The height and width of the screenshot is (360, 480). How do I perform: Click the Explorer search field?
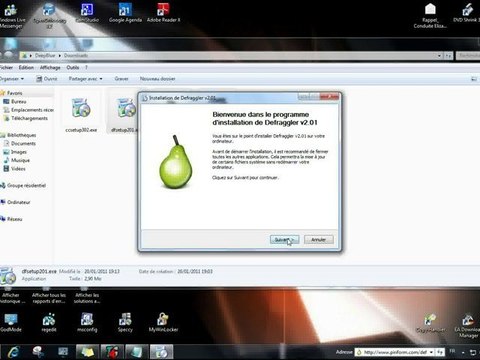[x=468, y=55]
